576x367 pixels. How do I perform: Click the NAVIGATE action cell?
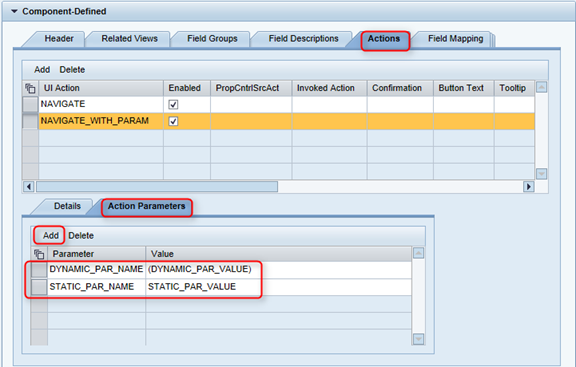(101, 104)
